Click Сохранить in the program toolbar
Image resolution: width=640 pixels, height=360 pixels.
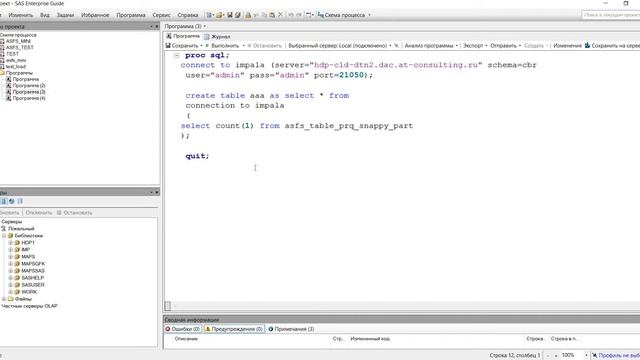(182, 46)
